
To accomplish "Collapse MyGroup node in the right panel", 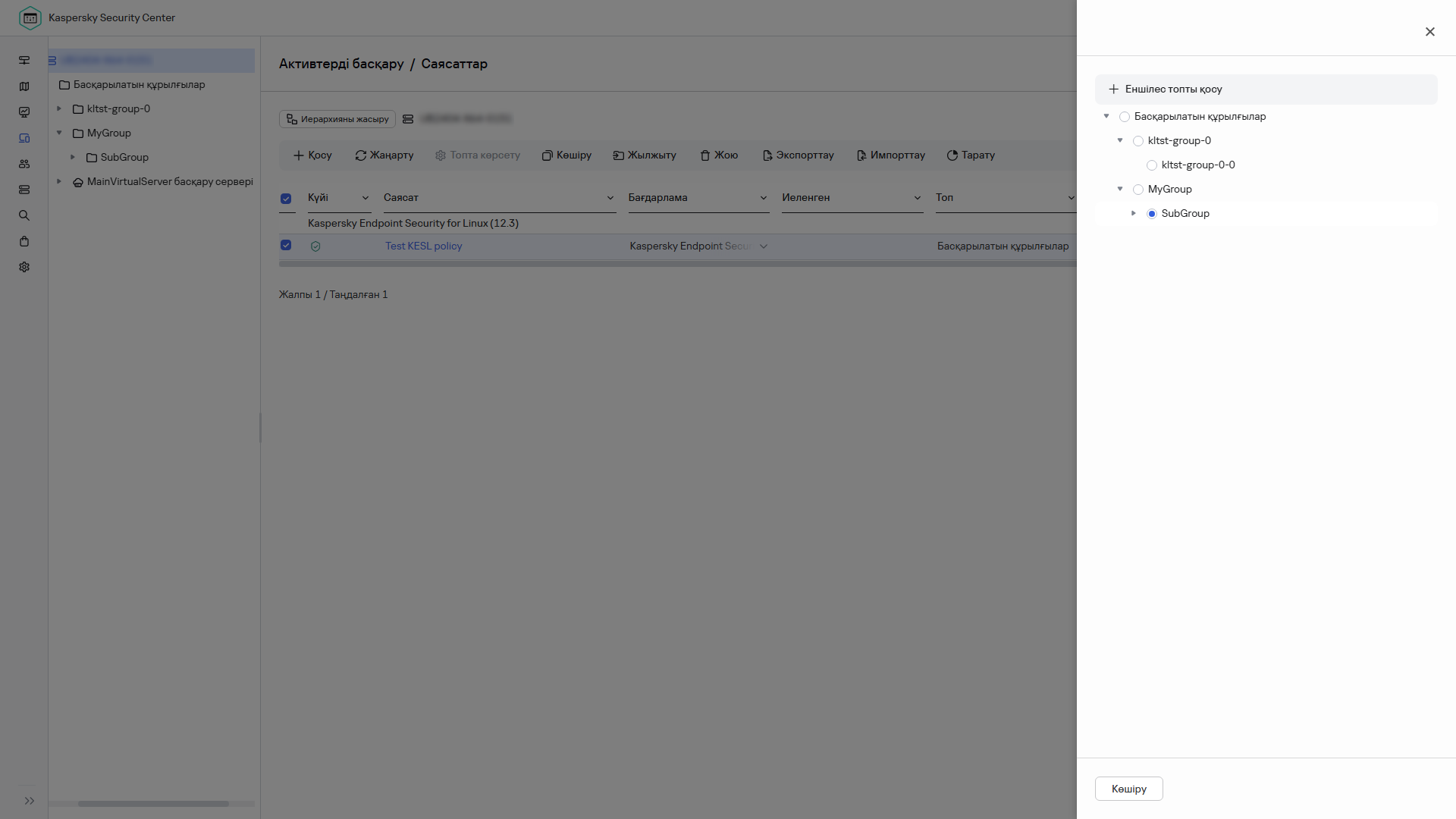I will click(x=1119, y=189).
